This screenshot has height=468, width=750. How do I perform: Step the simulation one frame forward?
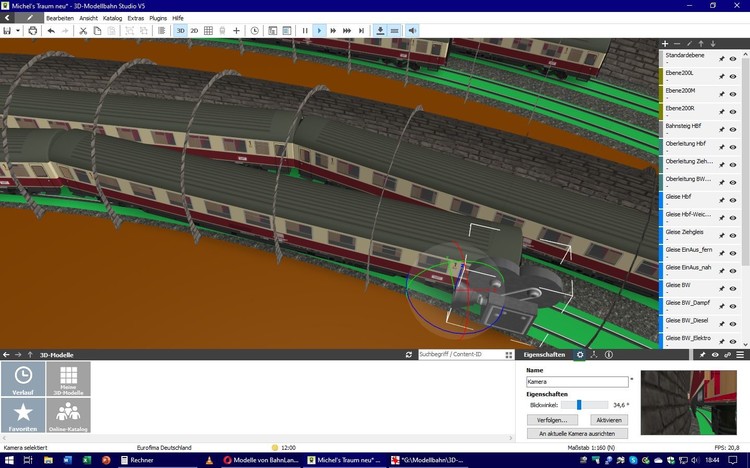click(362, 31)
